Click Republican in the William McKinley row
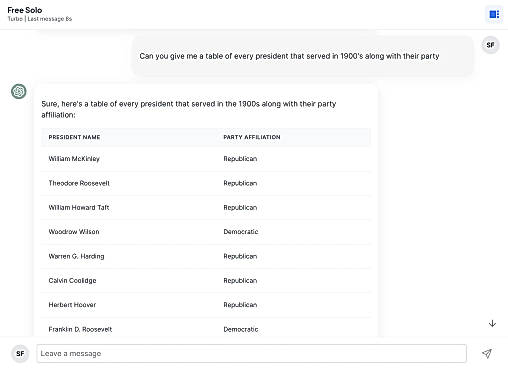 click(240, 159)
